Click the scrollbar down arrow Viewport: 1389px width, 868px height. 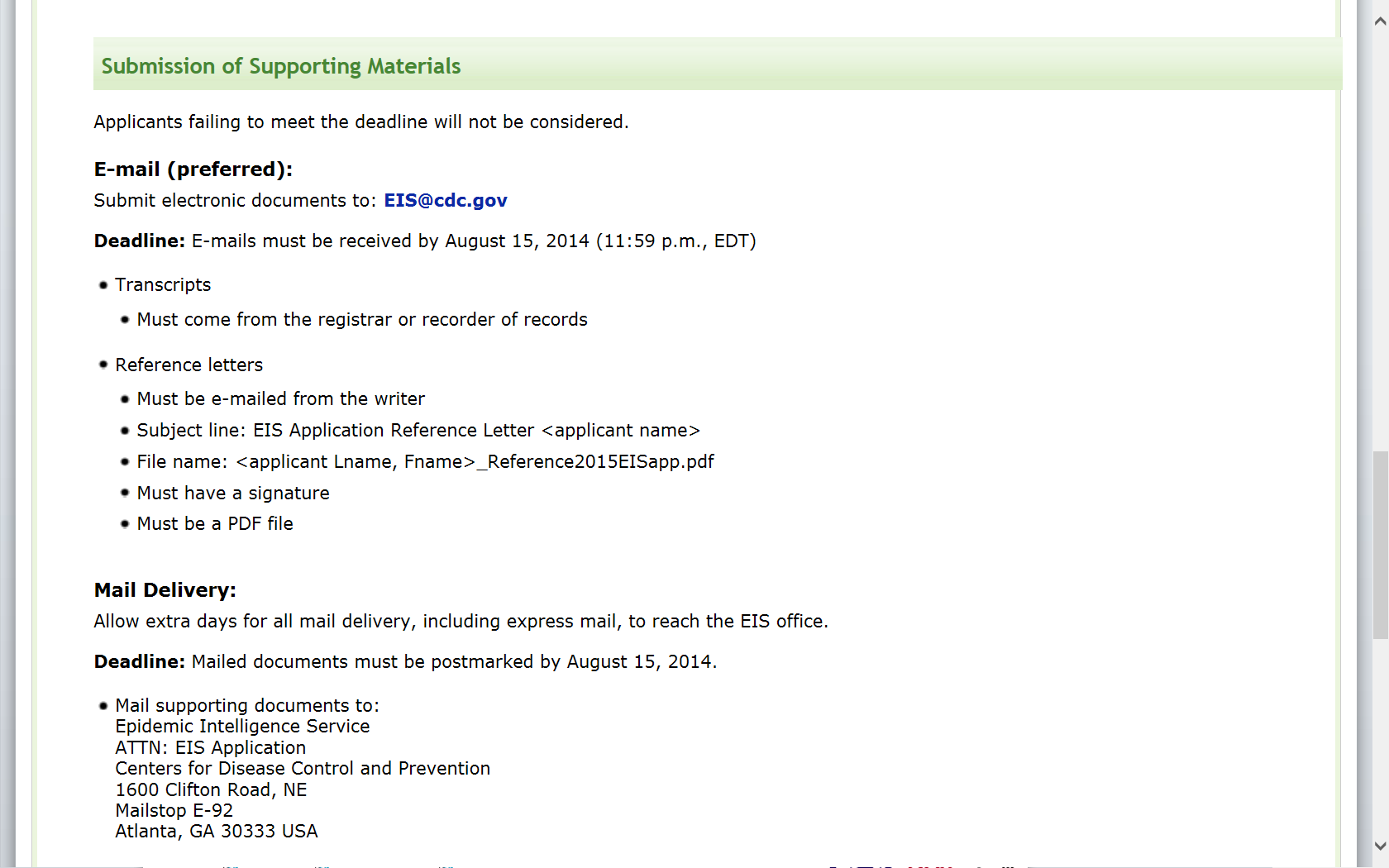(1380, 847)
